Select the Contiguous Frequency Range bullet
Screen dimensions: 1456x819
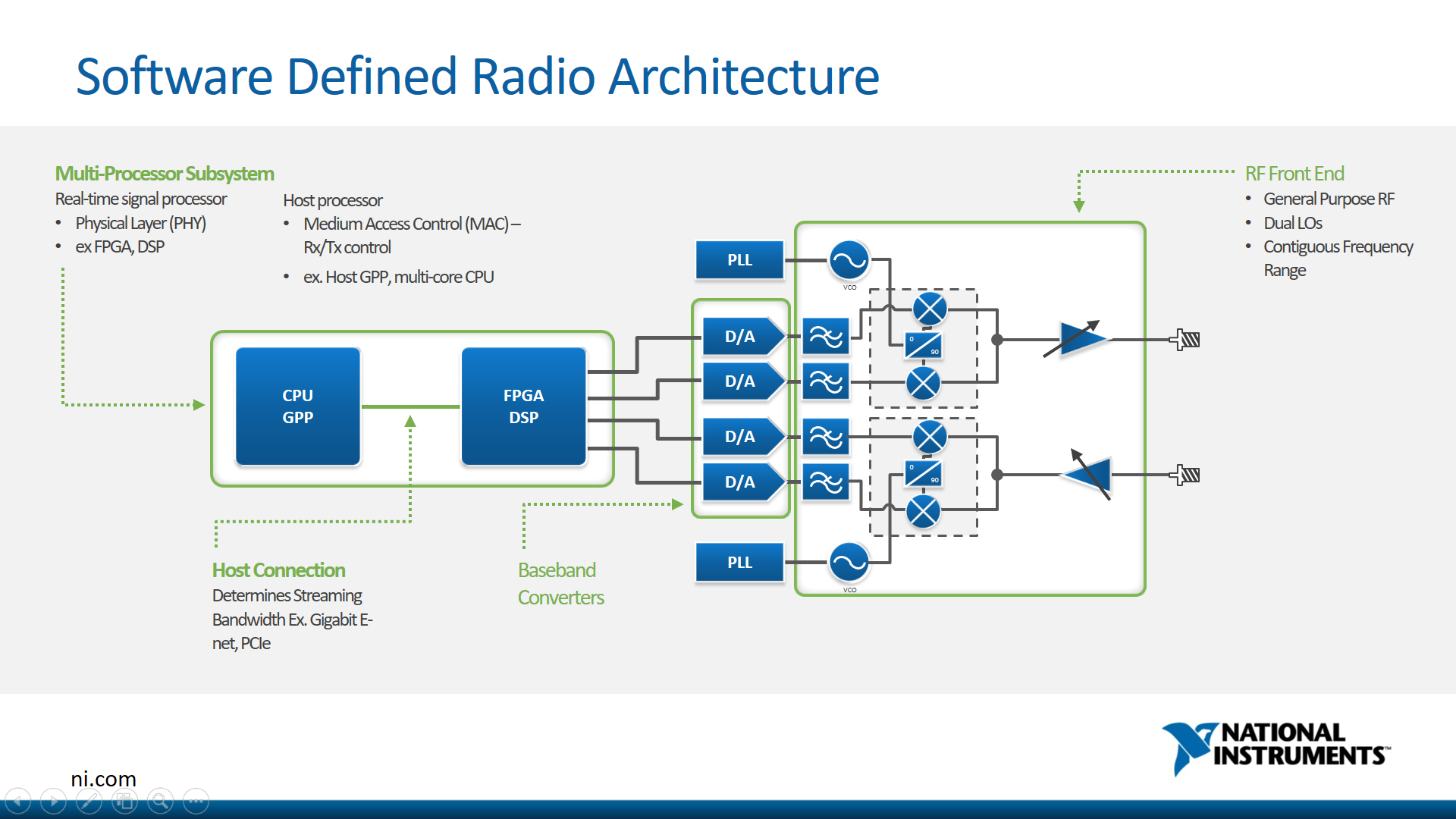(x=1338, y=259)
